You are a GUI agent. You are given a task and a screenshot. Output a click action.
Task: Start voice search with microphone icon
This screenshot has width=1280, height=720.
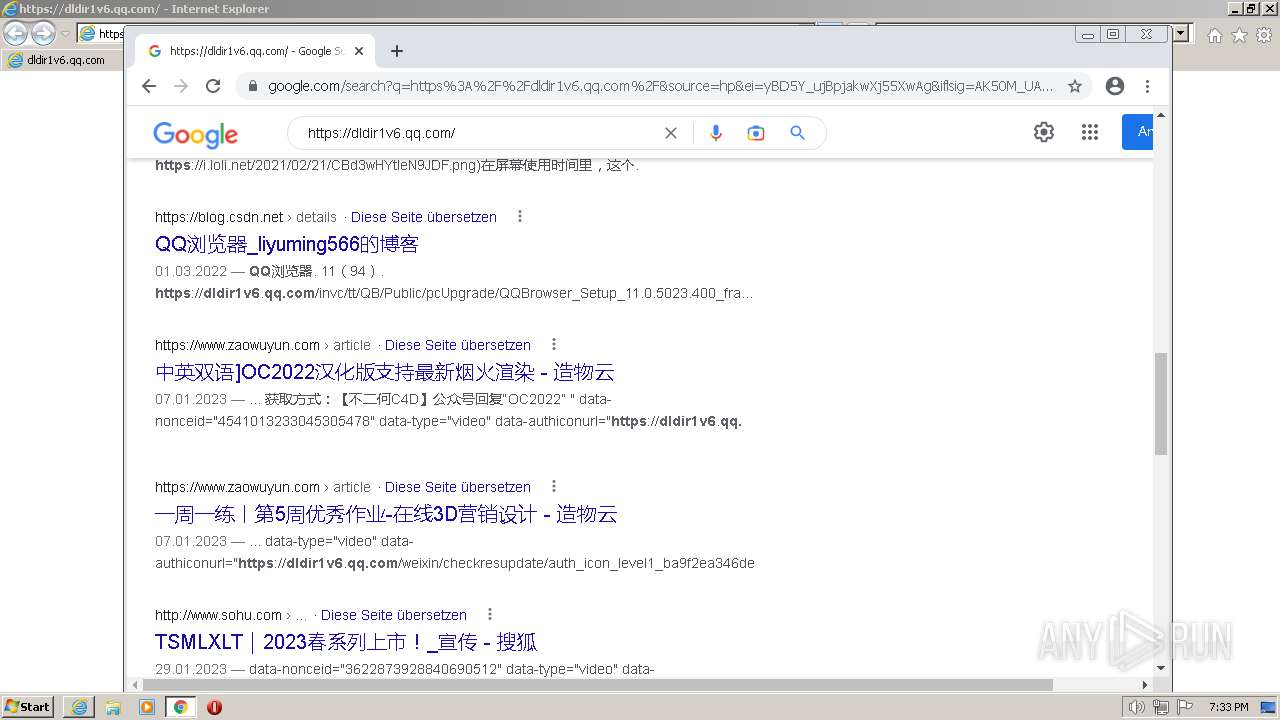coord(715,133)
